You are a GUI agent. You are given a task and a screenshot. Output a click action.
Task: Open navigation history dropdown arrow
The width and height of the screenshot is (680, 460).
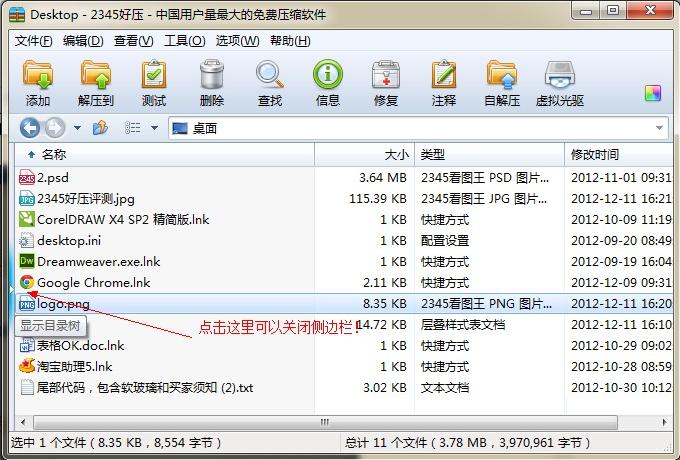point(77,128)
